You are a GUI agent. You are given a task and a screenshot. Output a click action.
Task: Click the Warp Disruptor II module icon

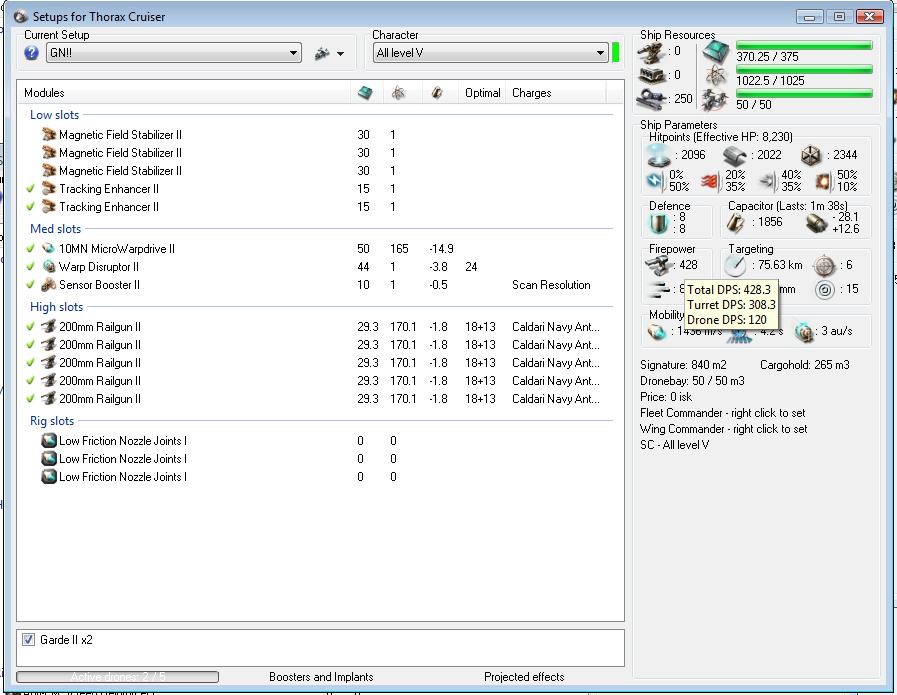point(49,267)
